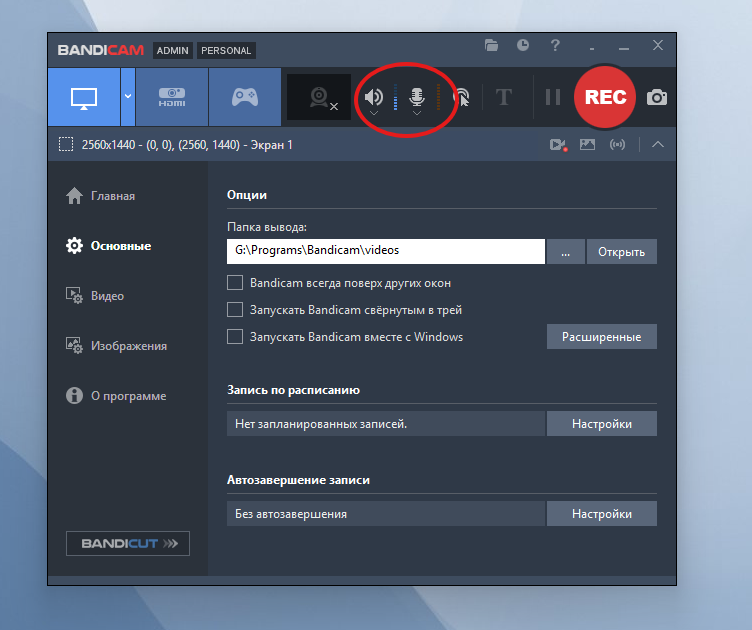Click the output folder path field
The image size is (752, 630).
(x=386, y=251)
